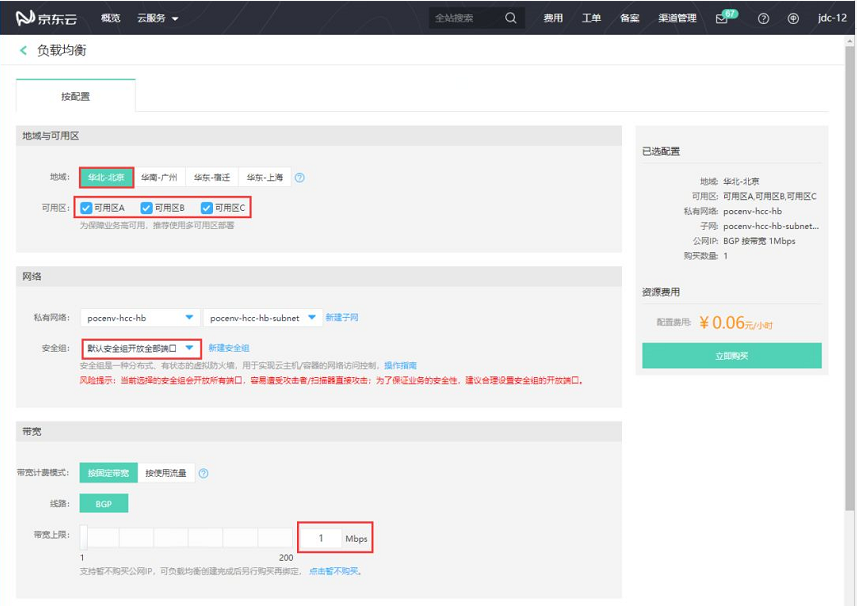The image size is (857, 606).
Task: Click the 立即购买 button
Action: point(732,356)
